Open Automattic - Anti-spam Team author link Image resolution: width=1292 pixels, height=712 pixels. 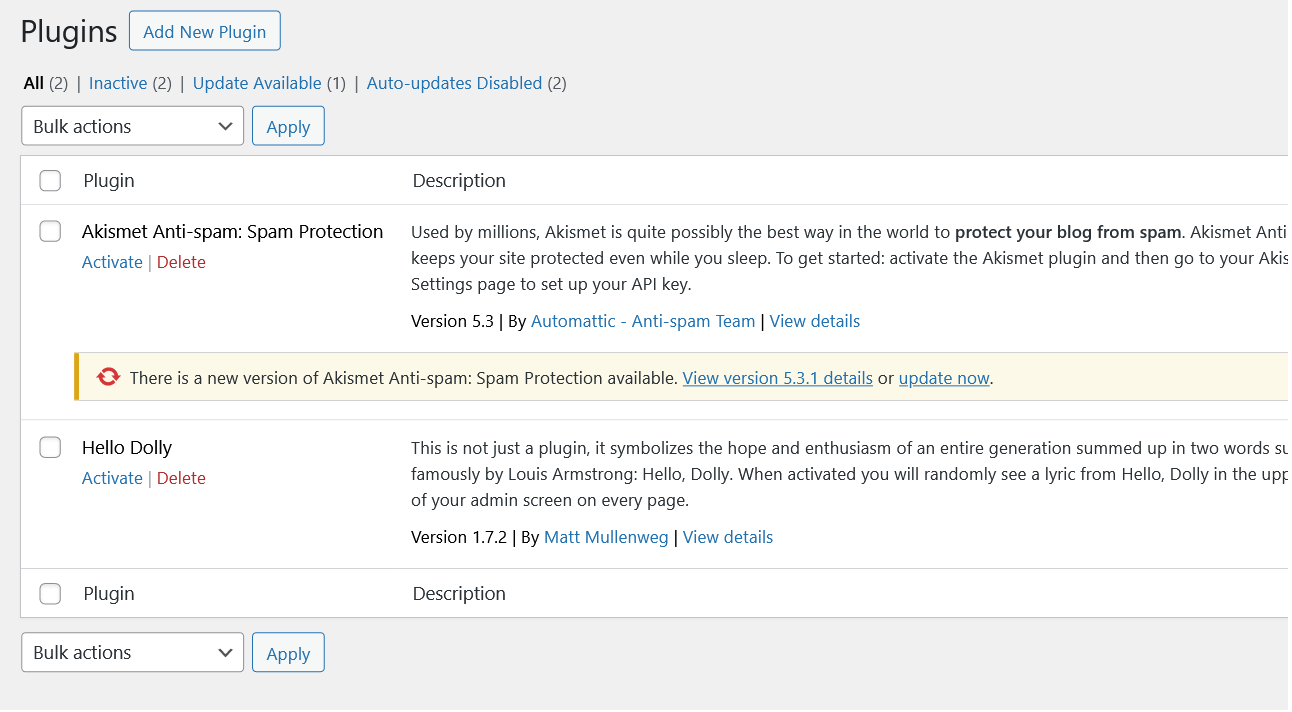click(x=643, y=321)
